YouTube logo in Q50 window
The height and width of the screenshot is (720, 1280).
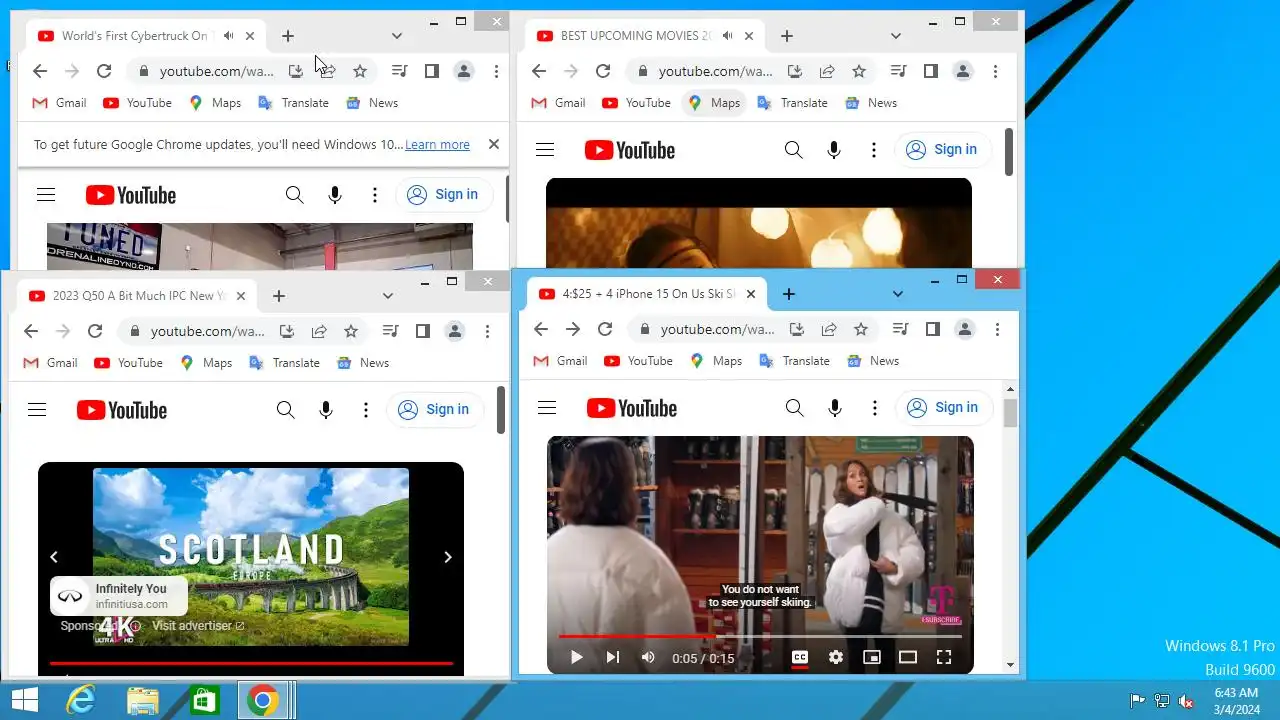pyautogui.click(x=122, y=410)
